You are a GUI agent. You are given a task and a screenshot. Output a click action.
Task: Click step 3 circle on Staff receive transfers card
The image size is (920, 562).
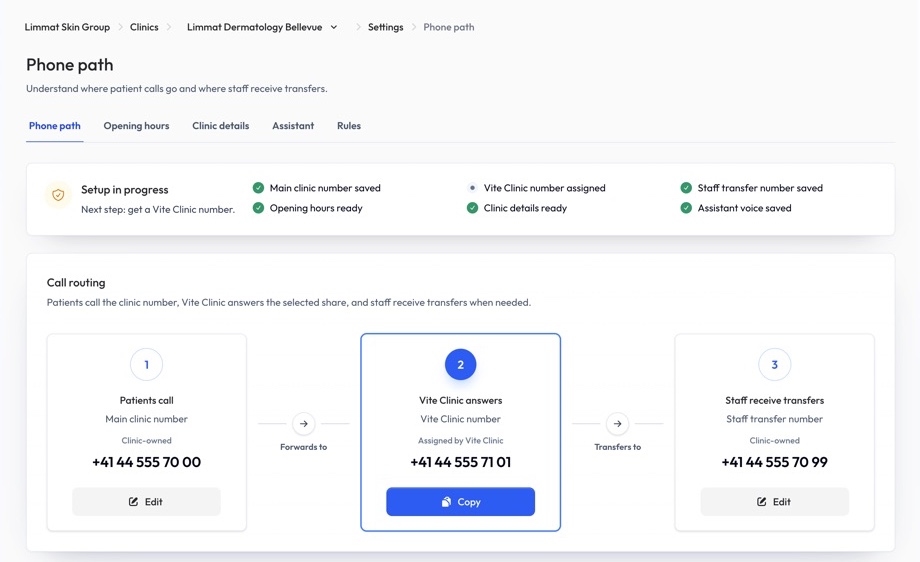pyautogui.click(x=774, y=364)
